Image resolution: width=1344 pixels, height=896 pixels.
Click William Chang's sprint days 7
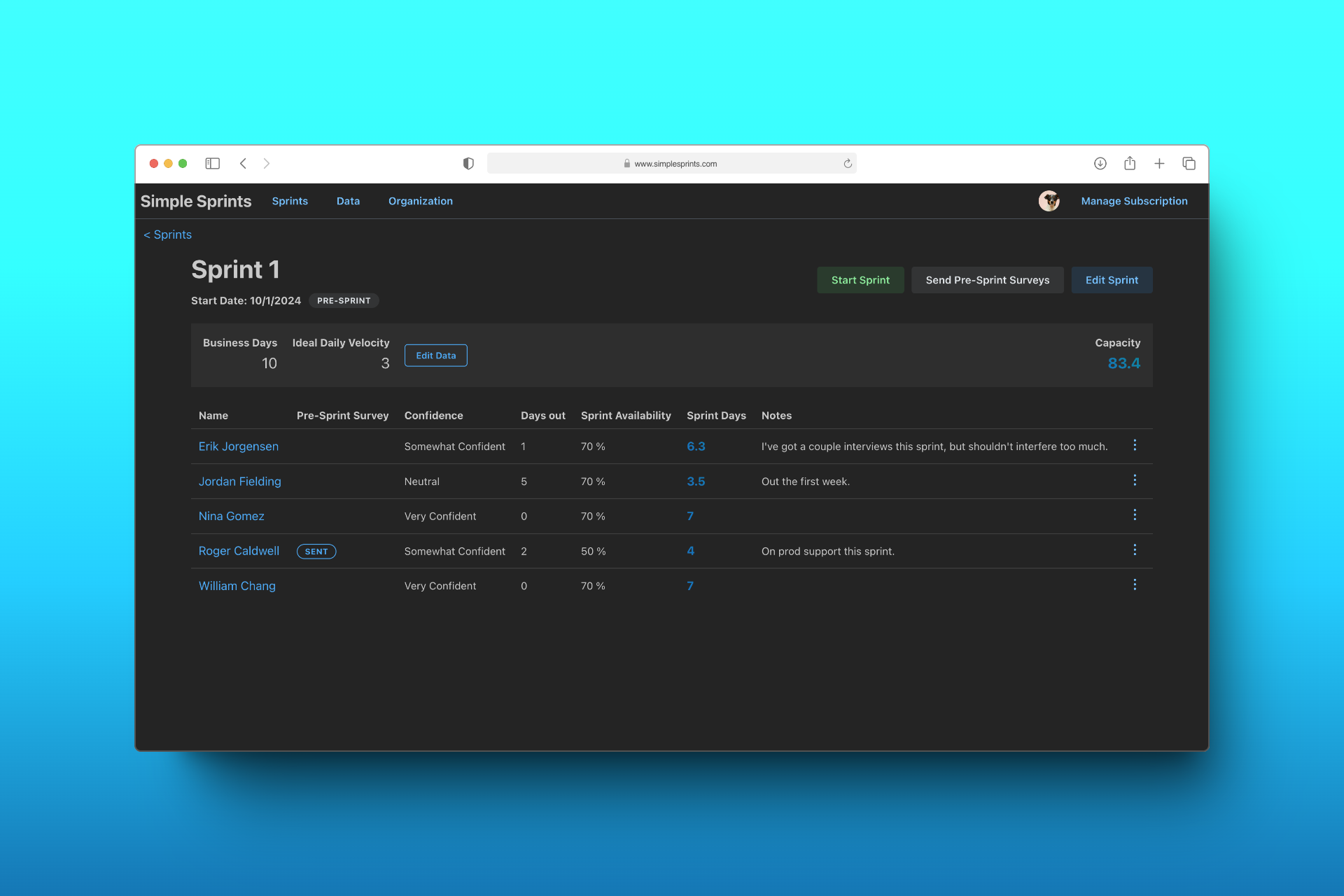click(690, 586)
